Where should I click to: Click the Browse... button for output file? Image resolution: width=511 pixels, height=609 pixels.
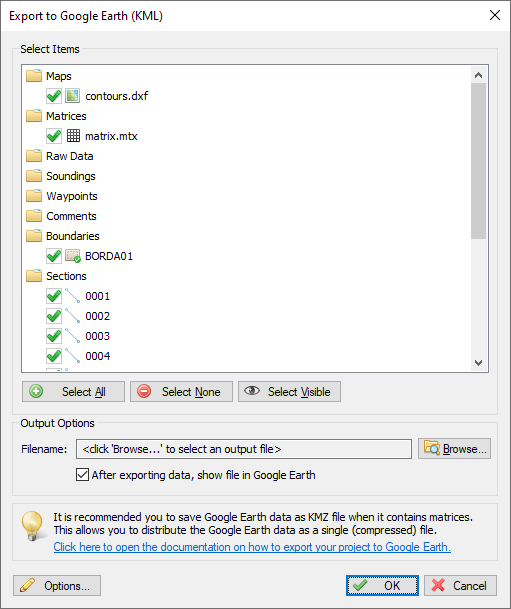[x=454, y=449]
